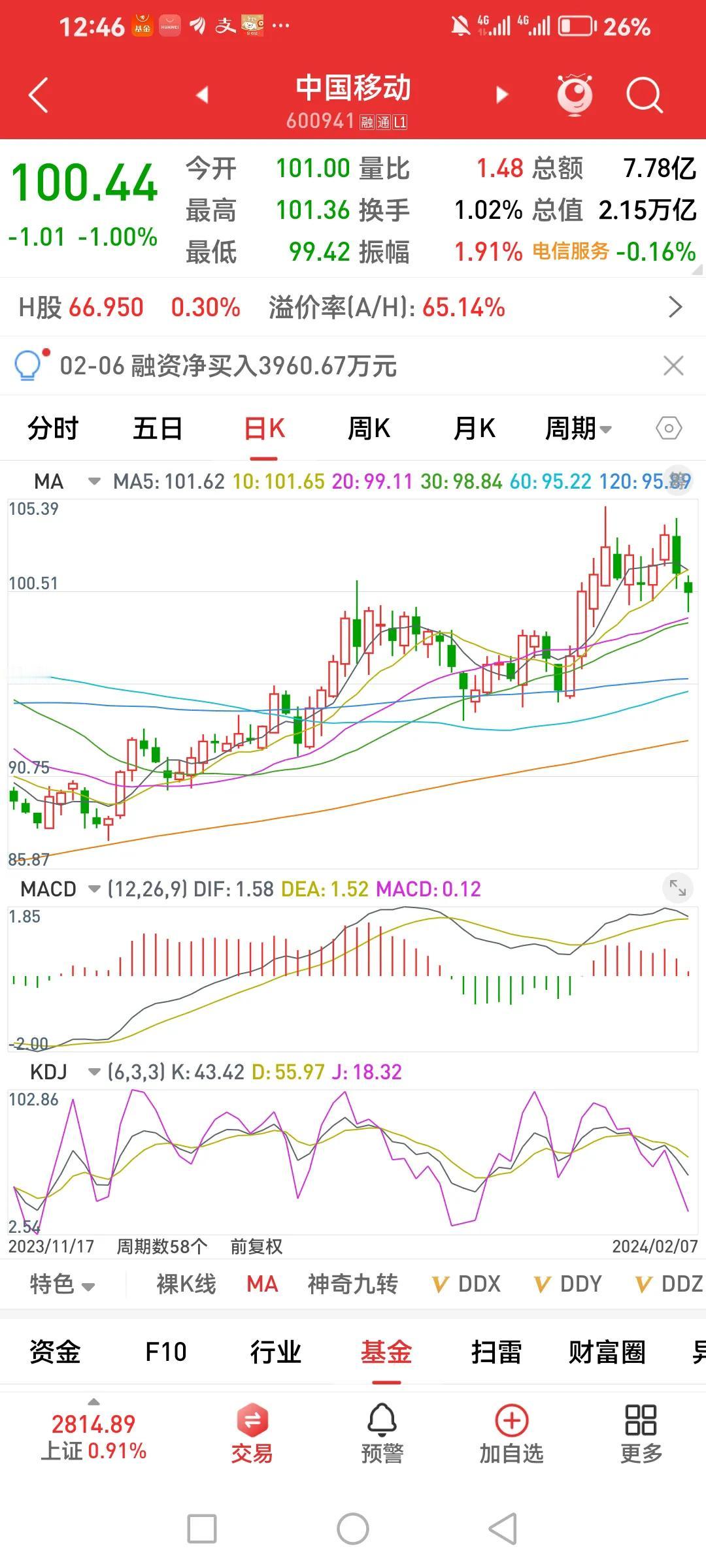The image size is (706, 1568).
Task: Open H股 premium details chevron
Action: click(675, 307)
